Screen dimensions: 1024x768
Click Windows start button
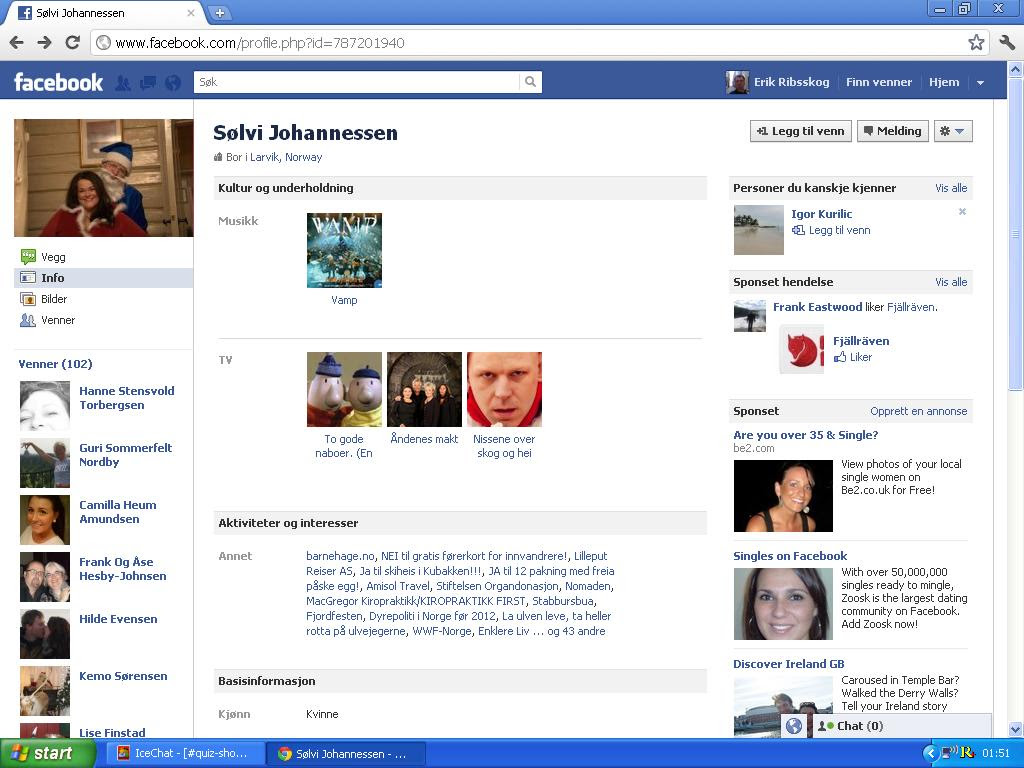[47, 754]
